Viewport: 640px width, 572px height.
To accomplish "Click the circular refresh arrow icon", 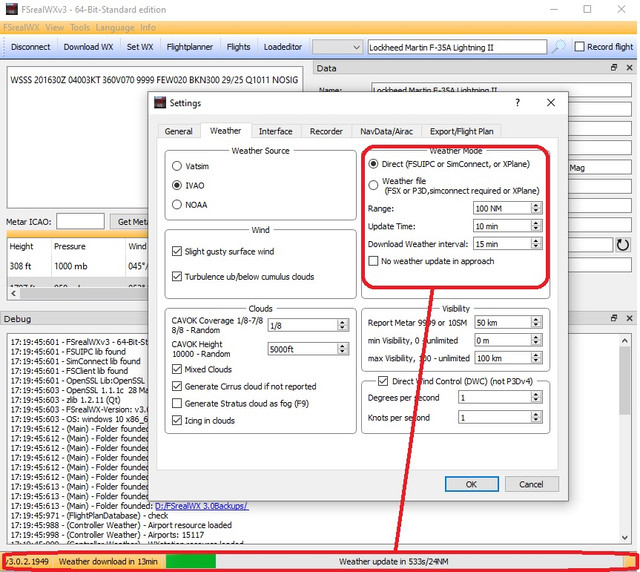I will [x=622, y=245].
